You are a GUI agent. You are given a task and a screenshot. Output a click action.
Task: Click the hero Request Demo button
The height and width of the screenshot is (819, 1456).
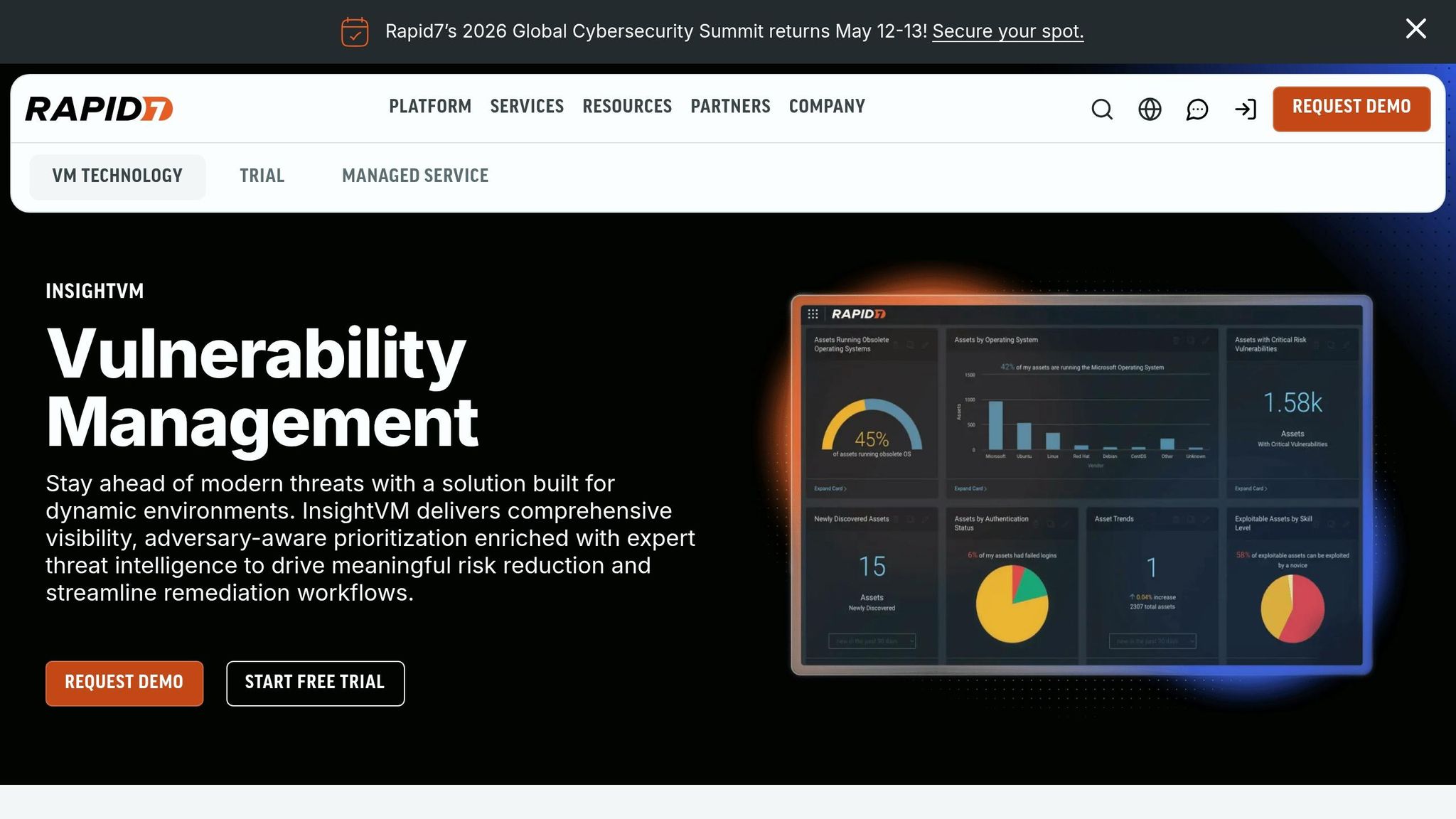click(124, 683)
